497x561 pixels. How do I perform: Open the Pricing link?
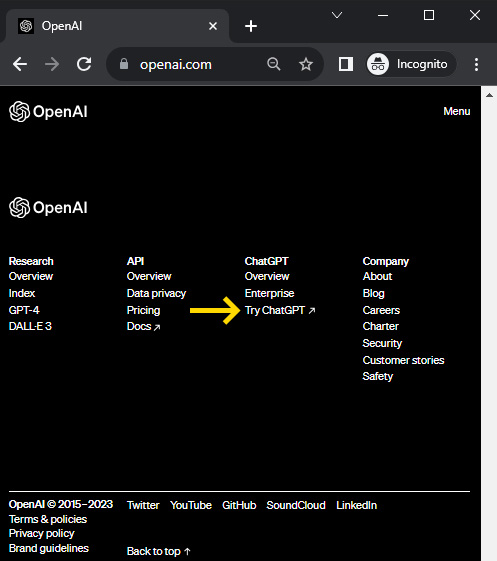click(143, 310)
